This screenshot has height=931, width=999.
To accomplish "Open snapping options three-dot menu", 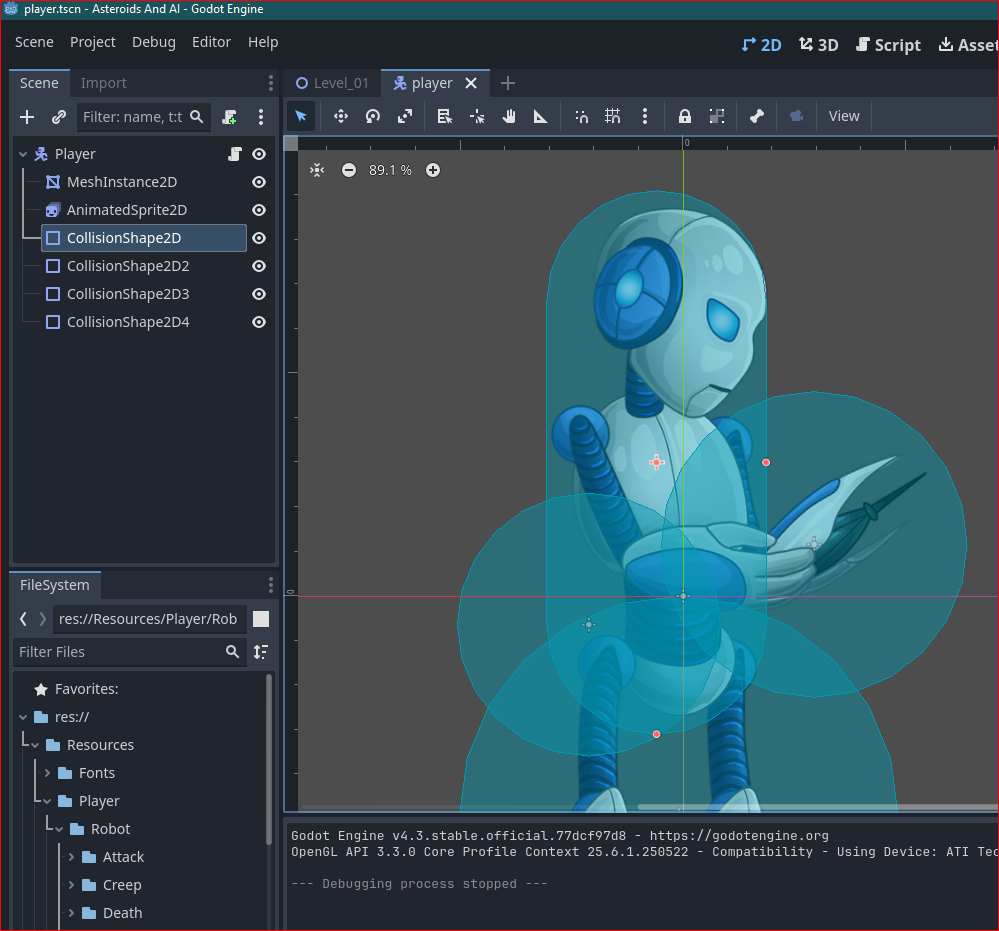I will pos(645,116).
